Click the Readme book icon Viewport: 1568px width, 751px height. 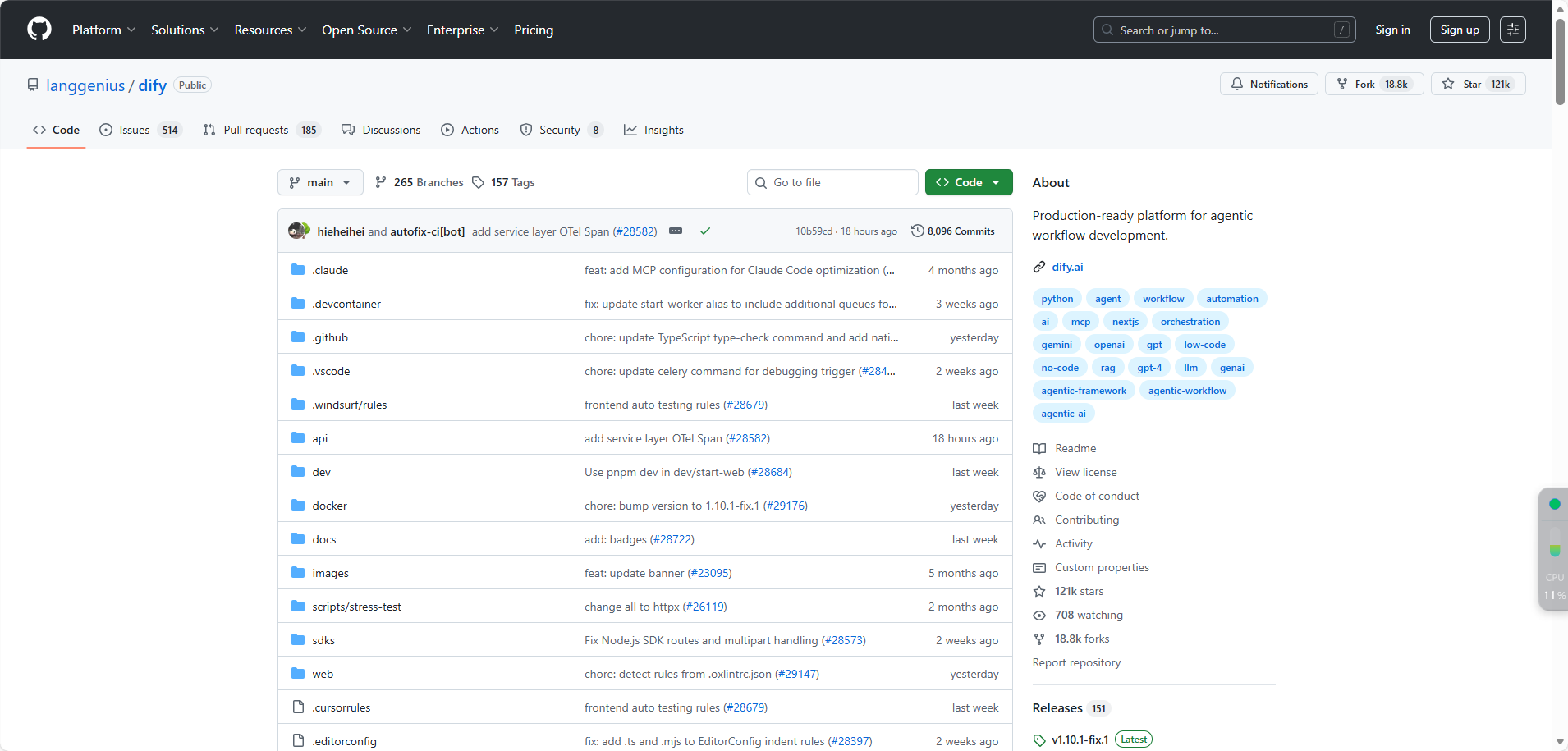coord(1039,448)
